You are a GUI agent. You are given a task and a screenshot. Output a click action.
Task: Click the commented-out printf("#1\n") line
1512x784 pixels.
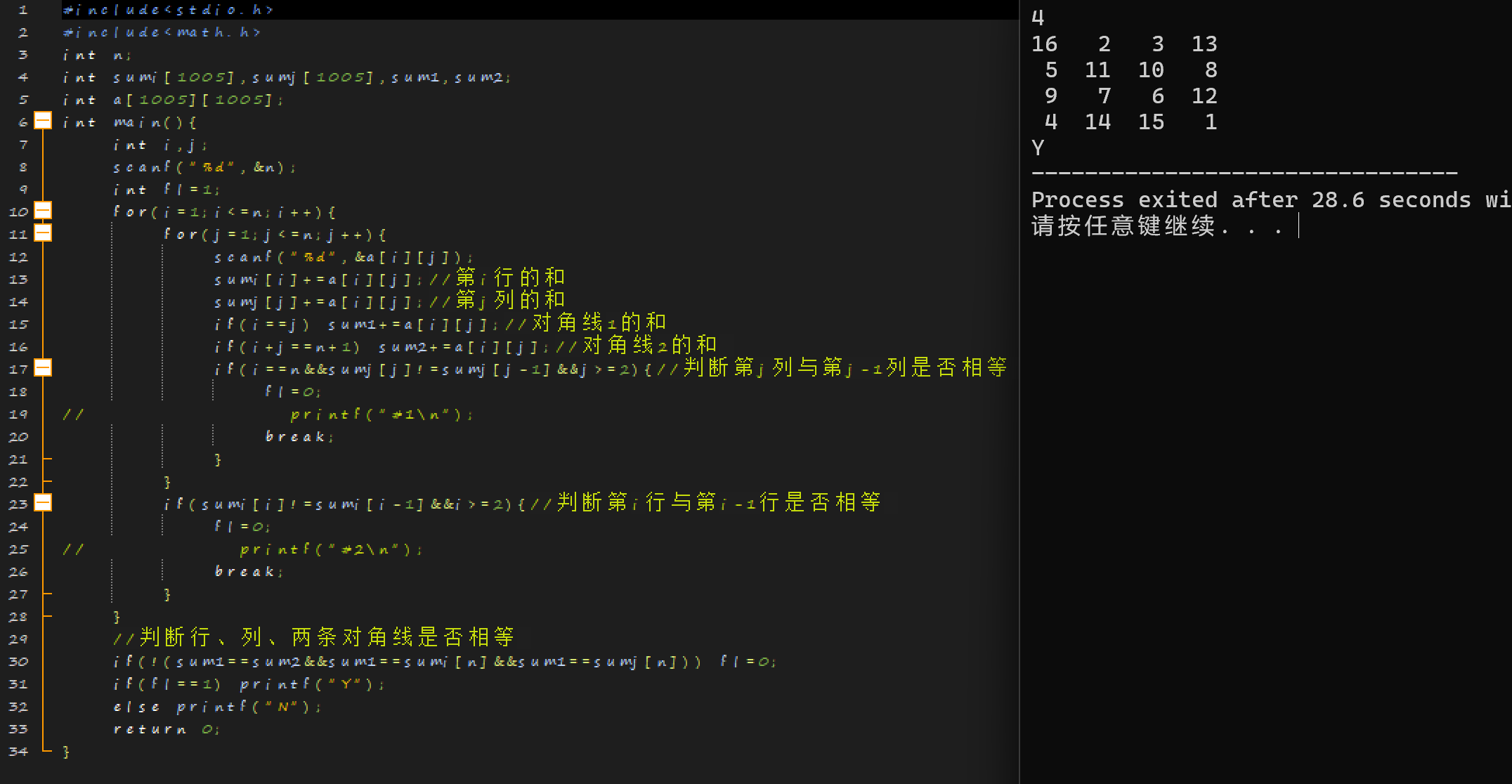(382, 414)
